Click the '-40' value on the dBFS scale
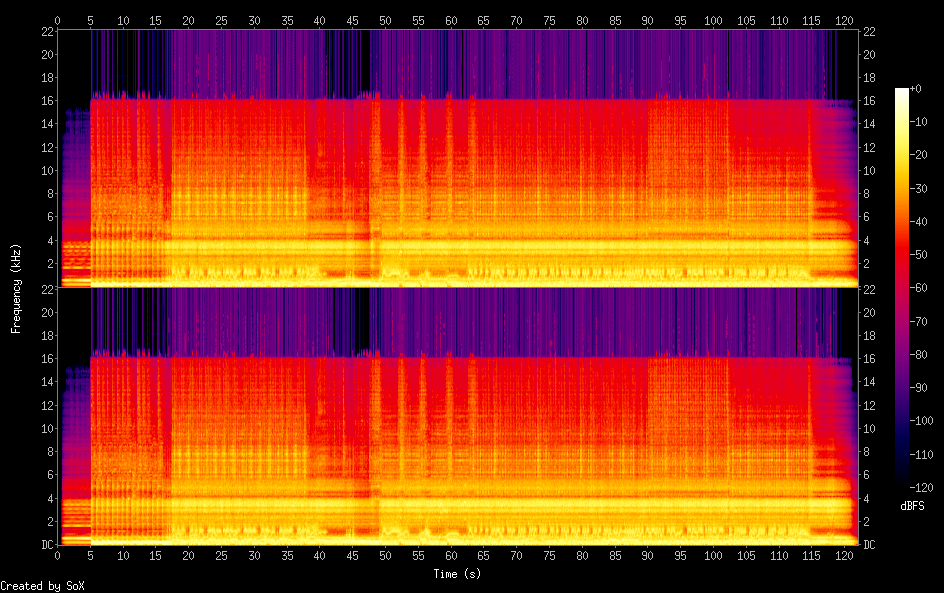The height and width of the screenshot is (593, 944). [x=918, y=222]
